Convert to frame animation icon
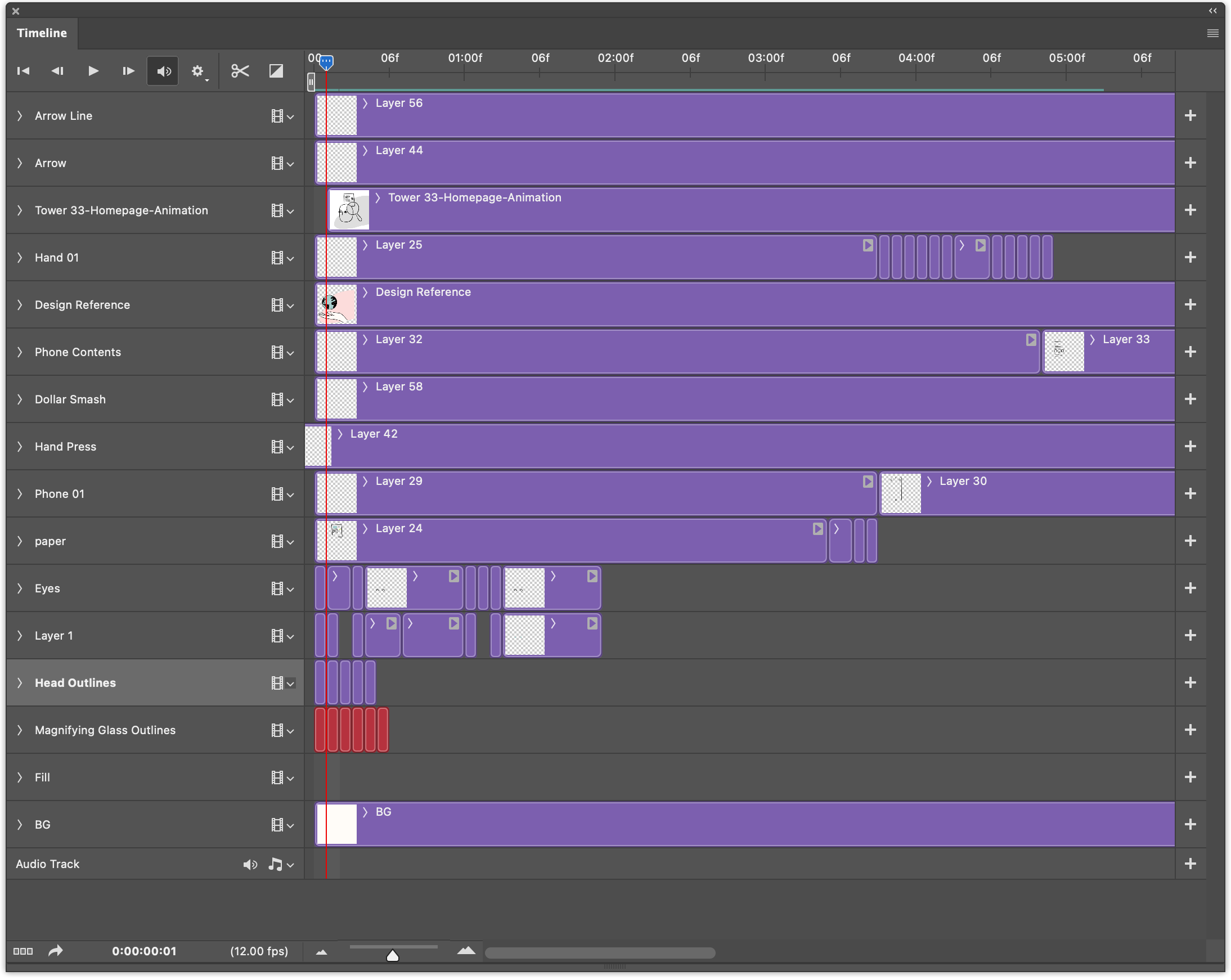This screenshot has width=1231, height=980. click(23, 951)
